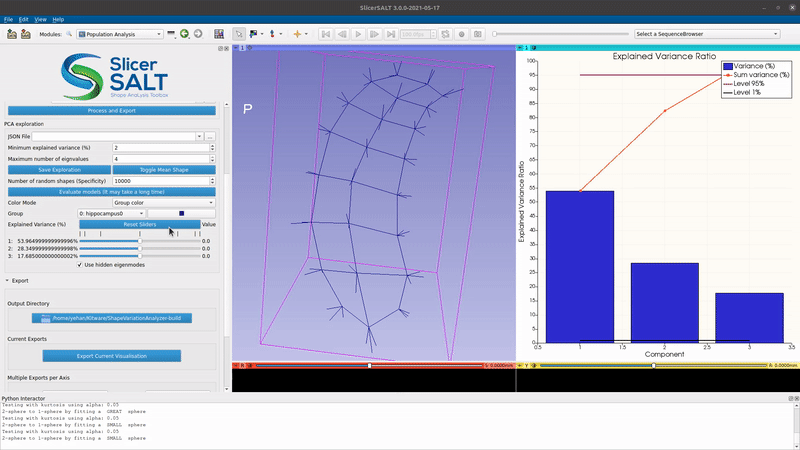The height and width of the screenshot is (450, 800).
Task: Click the group color swatch button
Action: coord(182,213)
